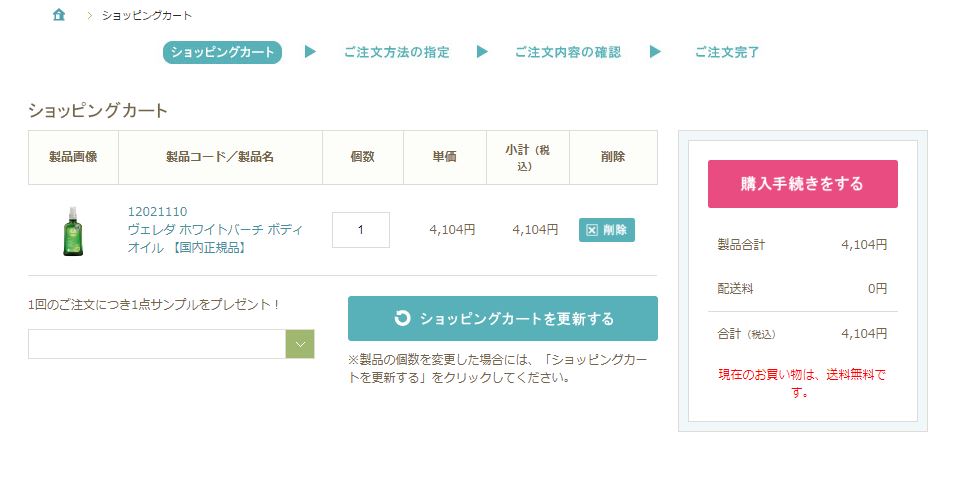Open ヴェレダ ホワイトバーチ ボディオイル product link

click(215, 239)
